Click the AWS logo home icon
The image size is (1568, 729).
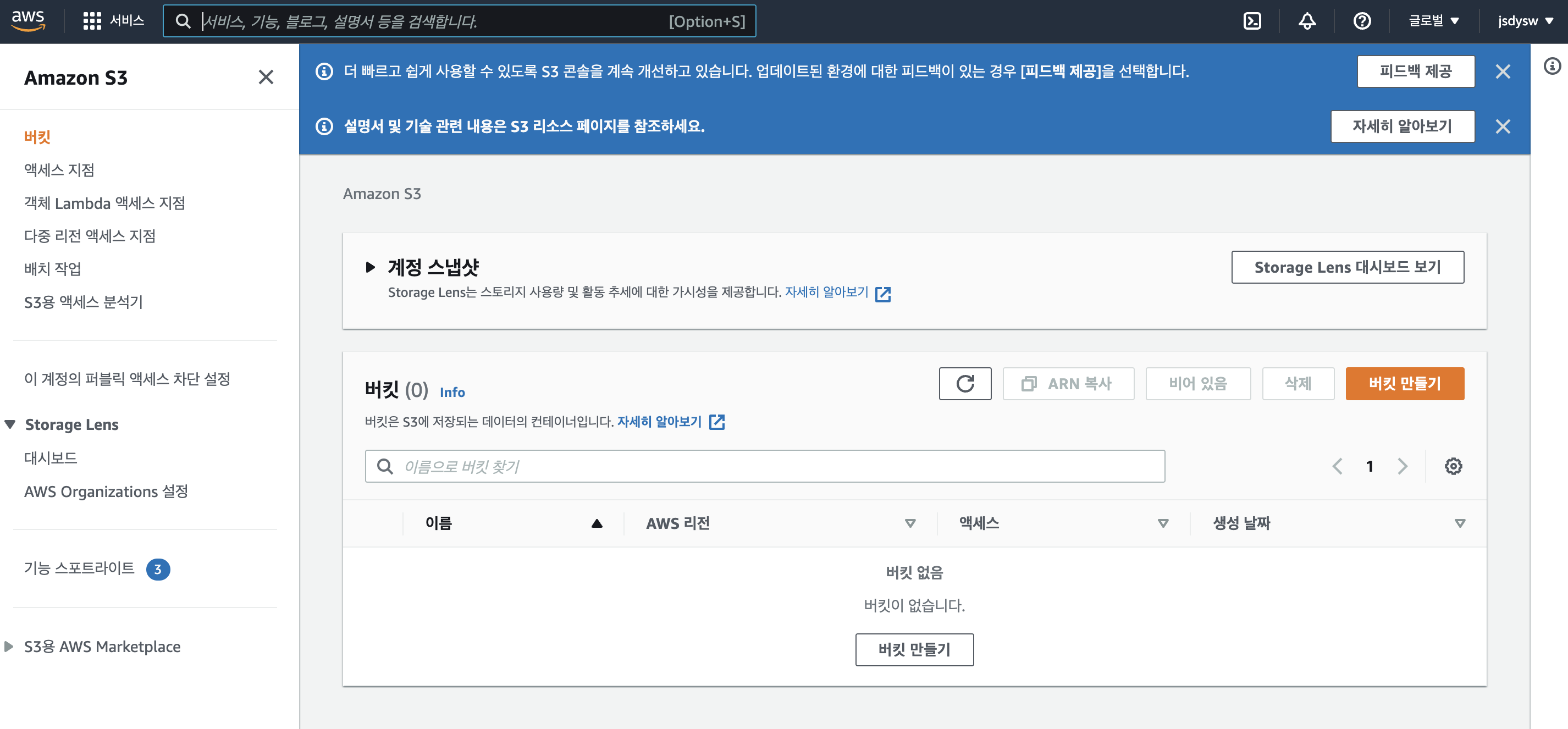[x=28, y=20]
